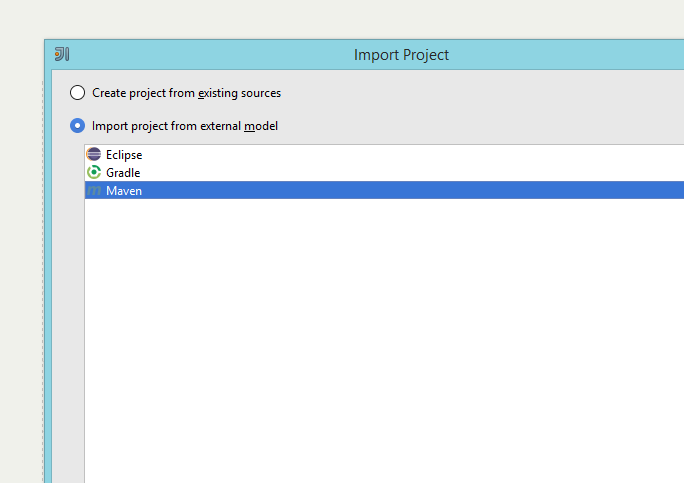The image size is (684, 483).
Task: Click the Maven 'm' icon in selected row
Action: pos(94,191)
